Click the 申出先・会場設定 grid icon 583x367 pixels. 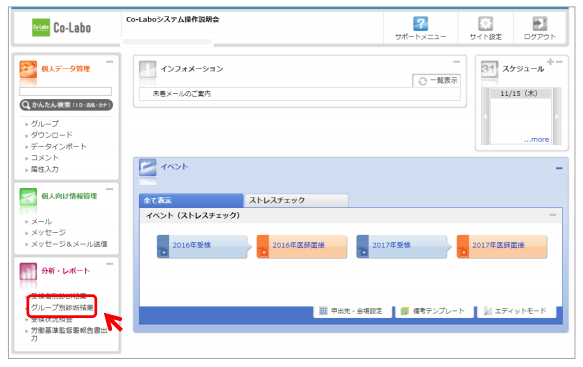(x=323, y=311)
